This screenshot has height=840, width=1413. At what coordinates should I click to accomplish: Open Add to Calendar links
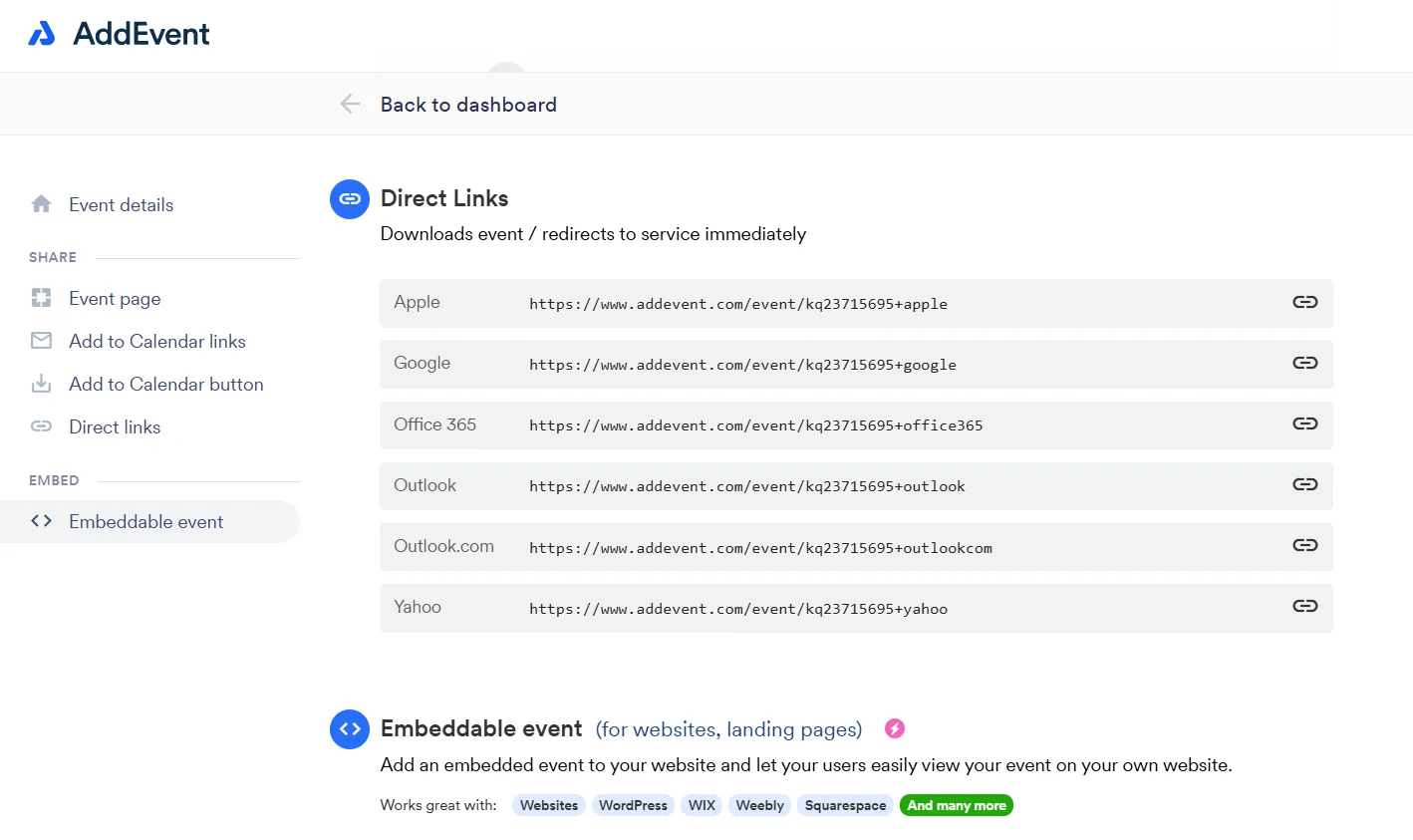pos(157,342)
